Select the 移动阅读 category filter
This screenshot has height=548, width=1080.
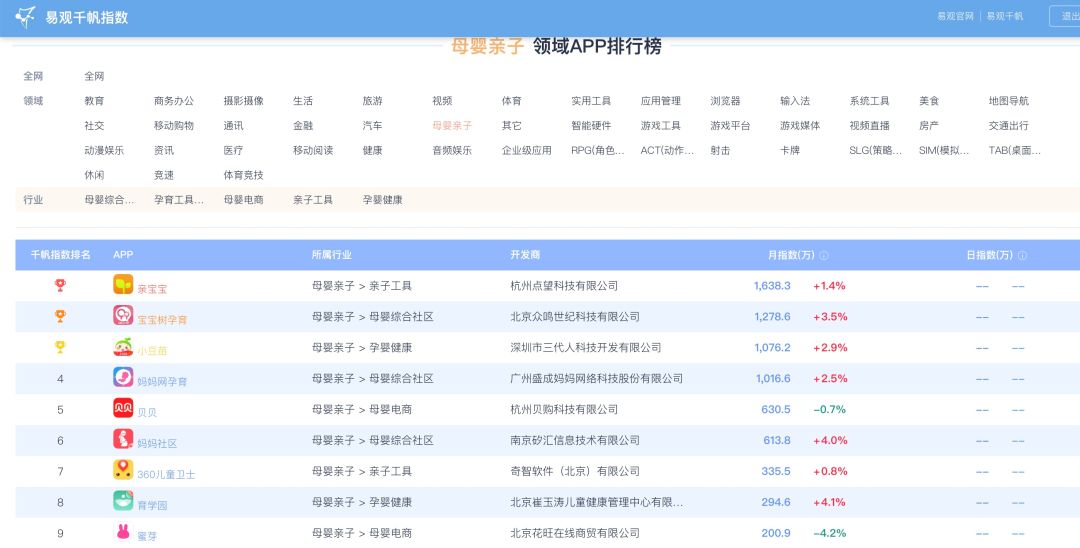[313, 151]
